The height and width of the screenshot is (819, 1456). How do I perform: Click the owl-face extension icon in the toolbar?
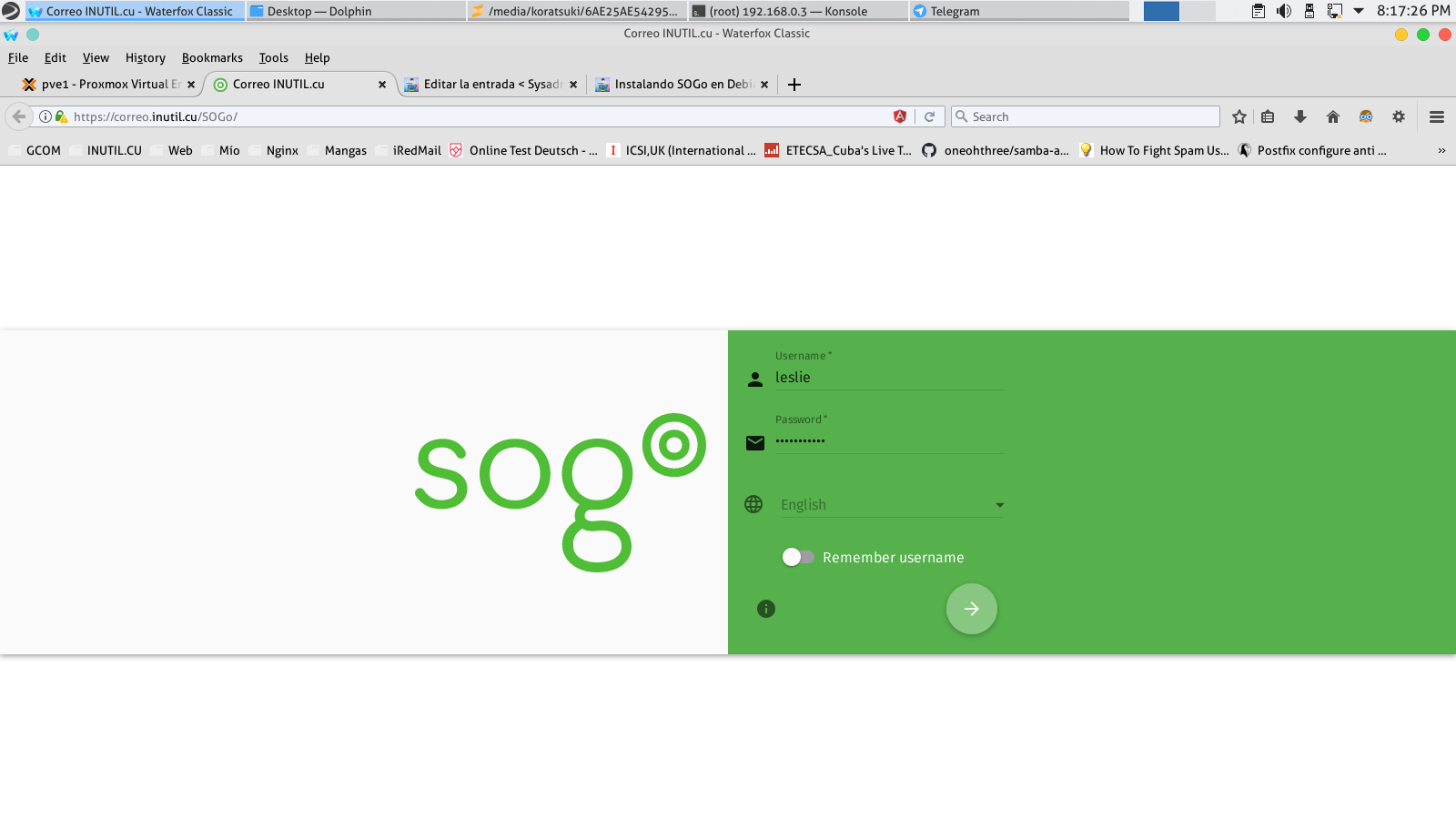click(1366, 116)
